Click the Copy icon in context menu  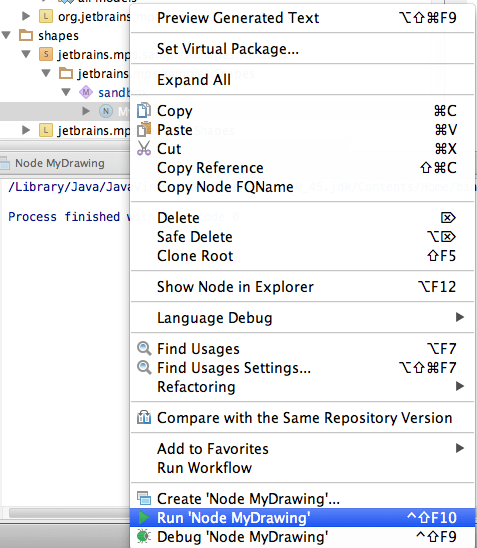click(144, 110)
